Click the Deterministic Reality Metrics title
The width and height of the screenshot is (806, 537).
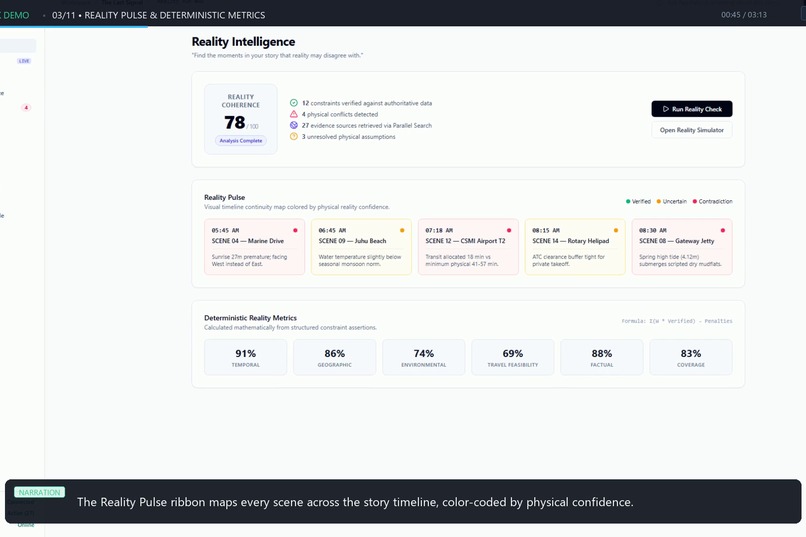pyautogui.click(x=250, y=318)
